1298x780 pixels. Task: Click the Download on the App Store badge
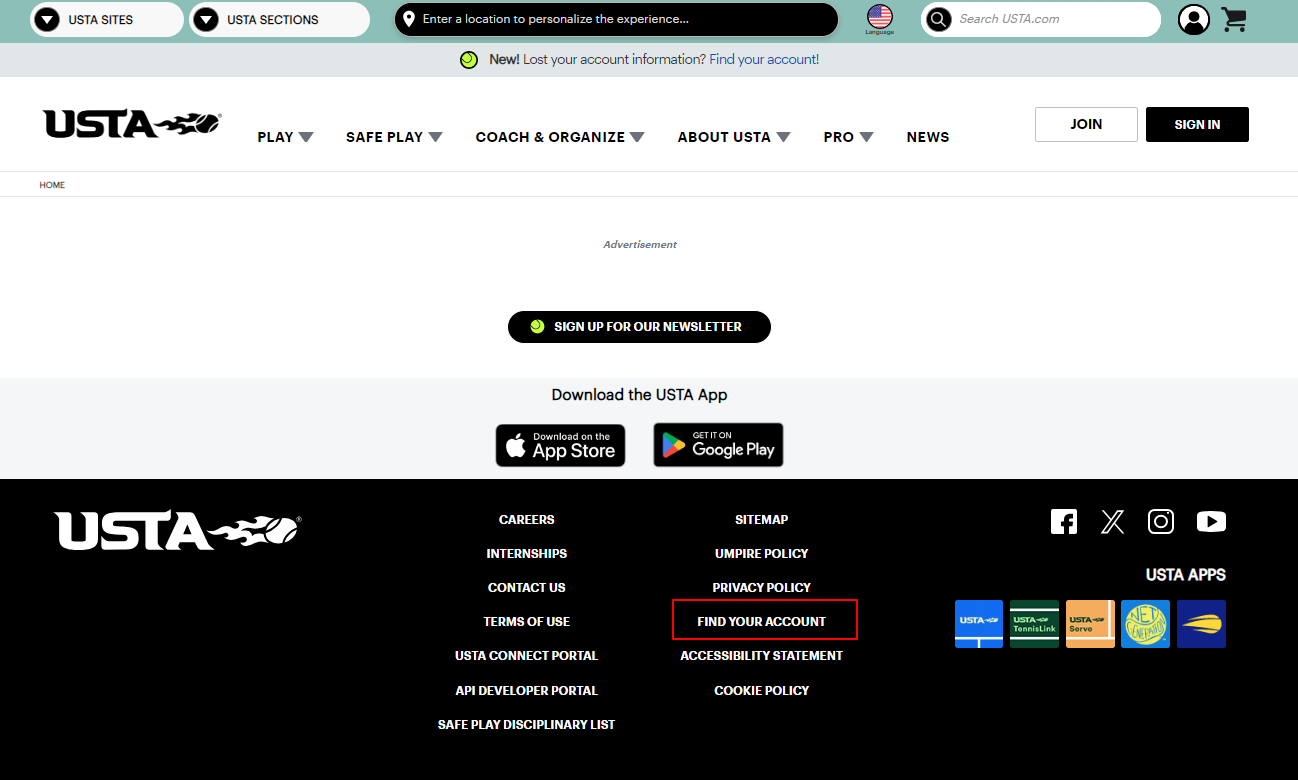coord(560,445)
